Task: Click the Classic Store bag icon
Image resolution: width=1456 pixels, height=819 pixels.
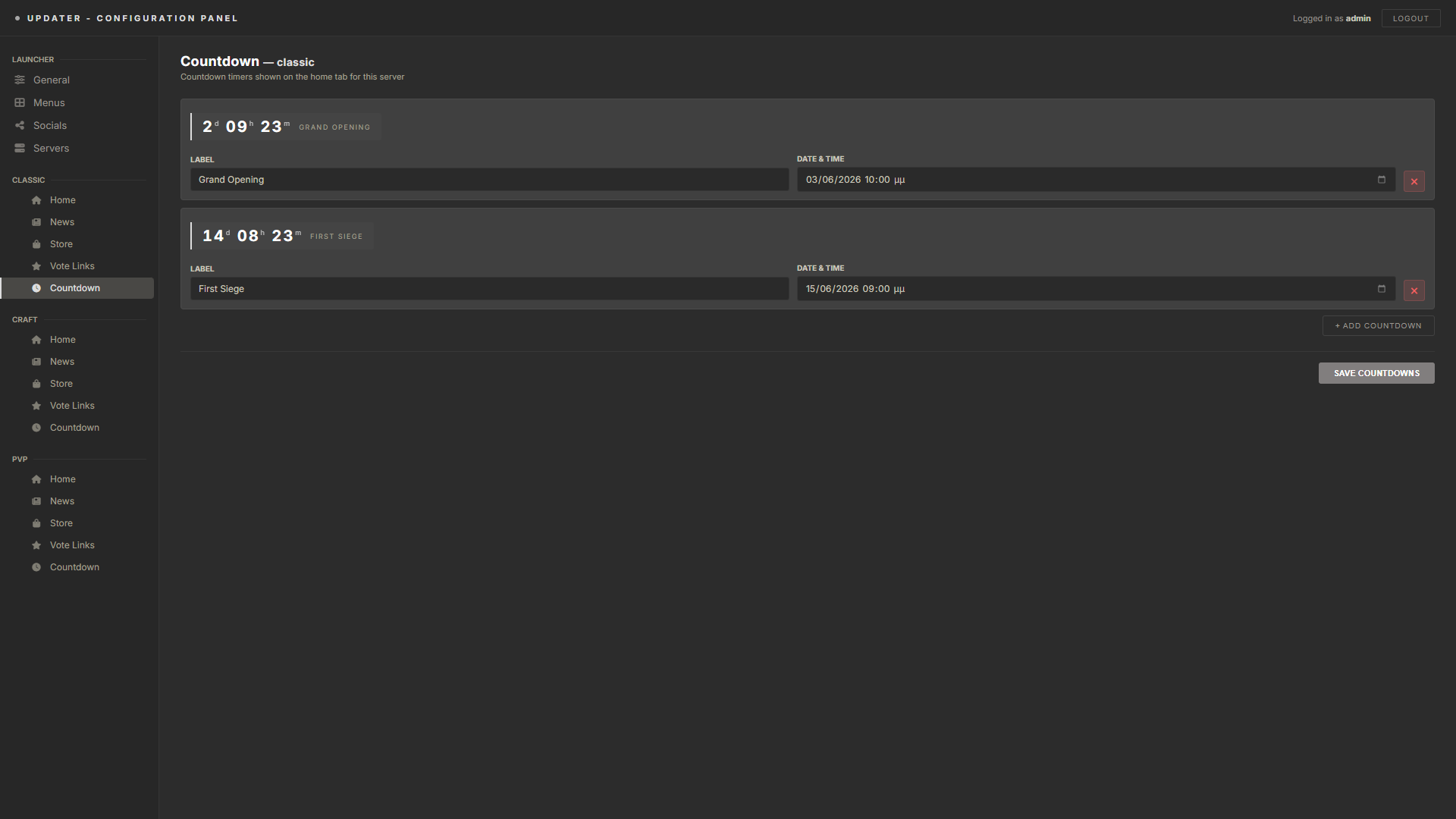Action: pyautogui.click(x=36, y=244)
